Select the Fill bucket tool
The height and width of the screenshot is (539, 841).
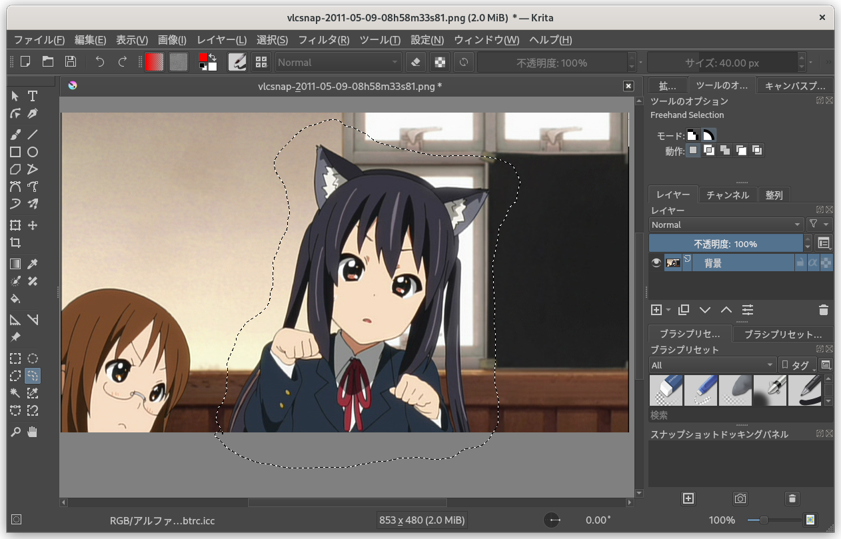pos(16,299)
